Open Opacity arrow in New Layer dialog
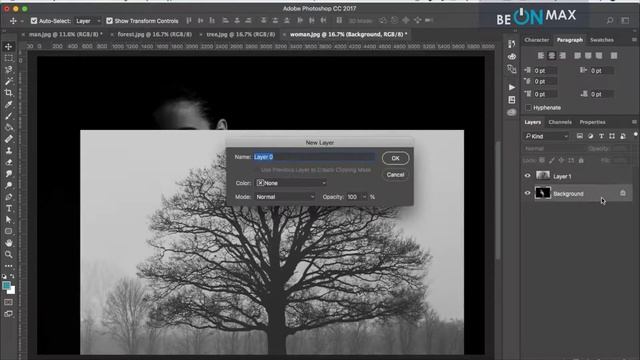This screenshot has width=640, height=360. (364, 197)
